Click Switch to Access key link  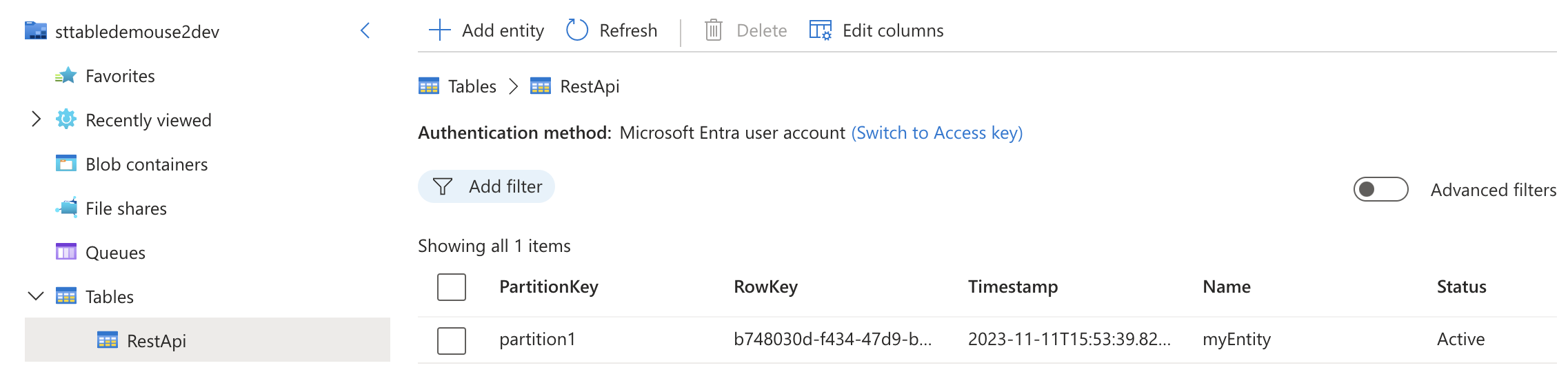point(937,133)
